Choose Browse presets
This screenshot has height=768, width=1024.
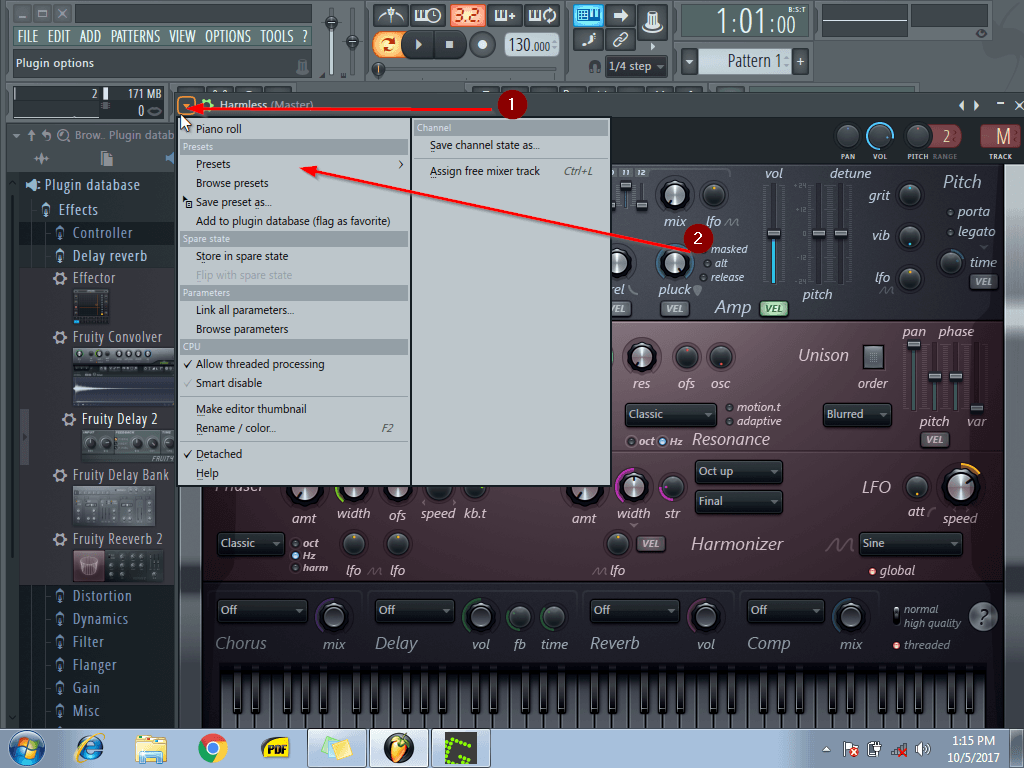(294, 183)
